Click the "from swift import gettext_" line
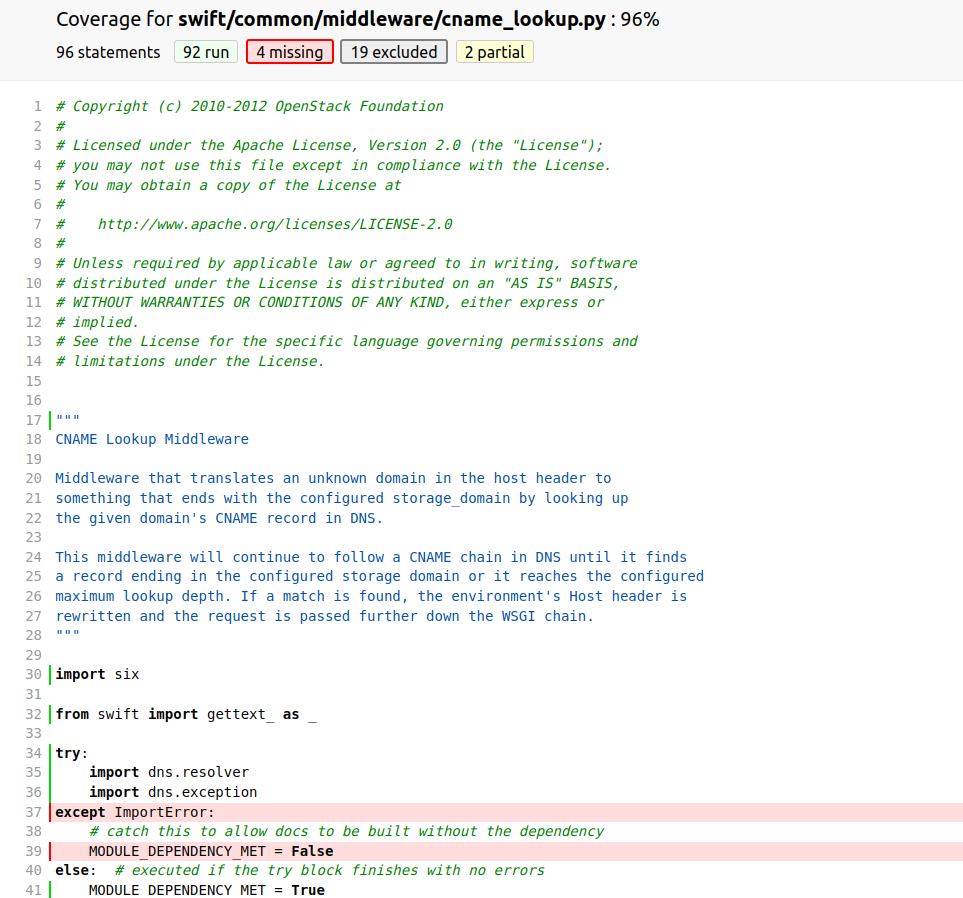This screenshot has height=898, width=963. click(186, 714)
